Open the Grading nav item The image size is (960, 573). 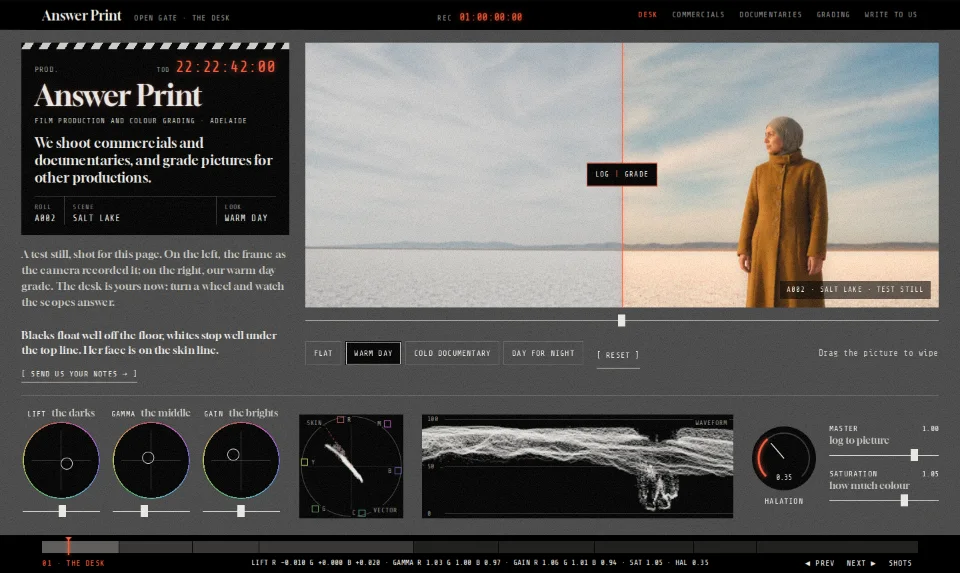tap(833, 15)
